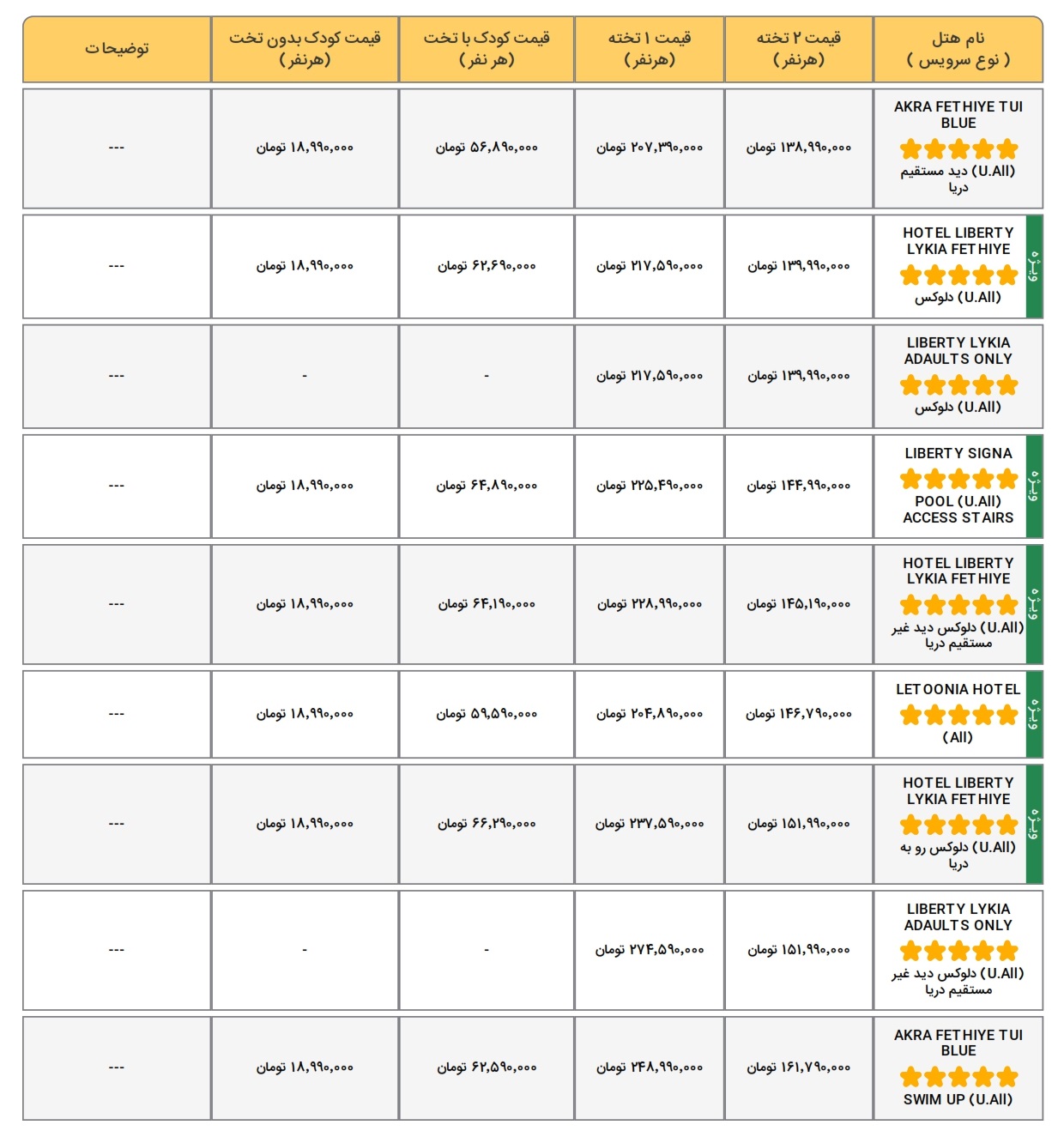Click the star rating under SWIM UP row's AKRA FETHIYE
This screenshot has width=1064, height=1143.
(x=958, y=1077)
